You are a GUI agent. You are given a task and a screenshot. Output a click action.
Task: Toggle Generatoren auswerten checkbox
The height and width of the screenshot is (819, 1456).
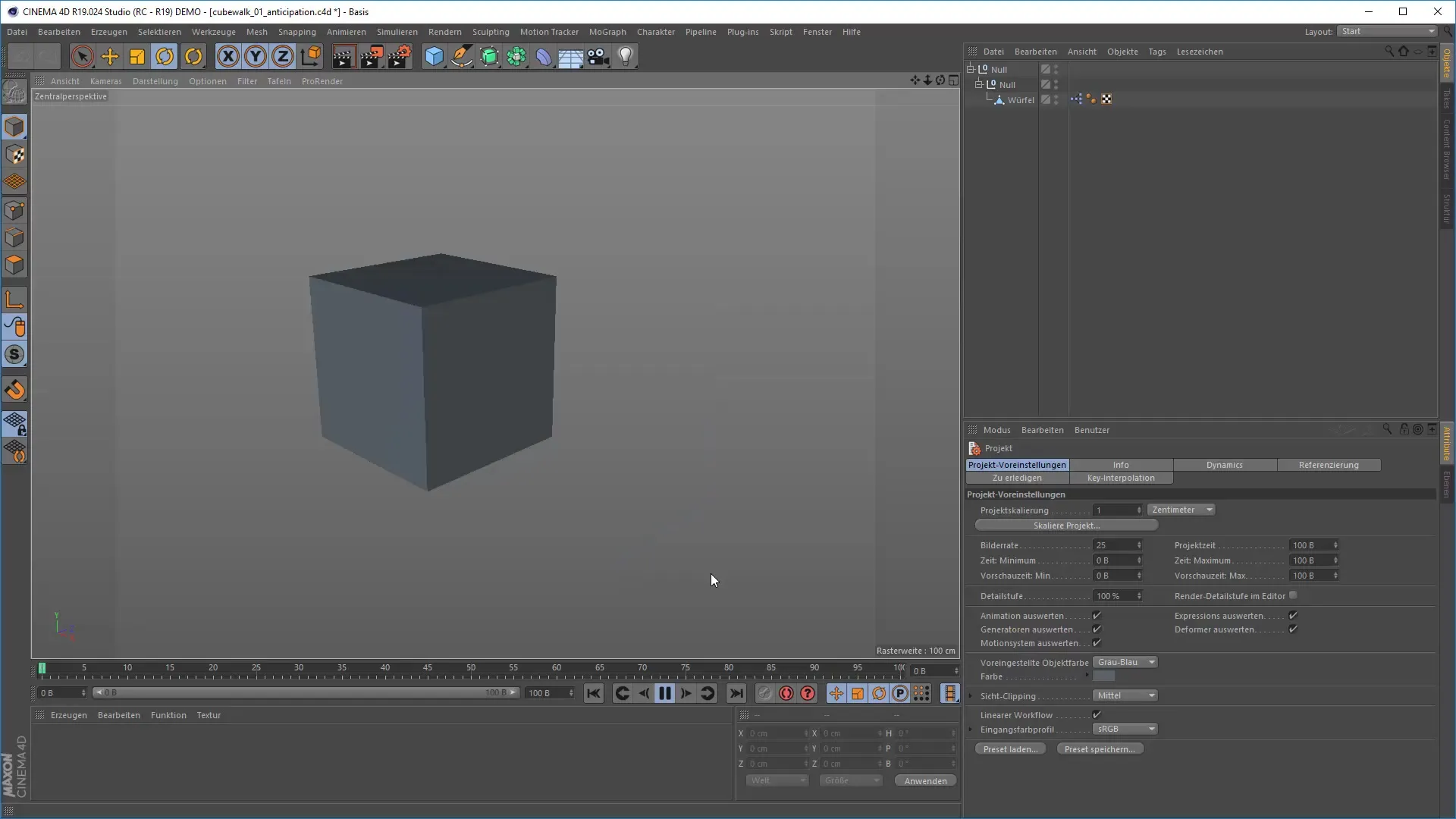[1097, 629]
